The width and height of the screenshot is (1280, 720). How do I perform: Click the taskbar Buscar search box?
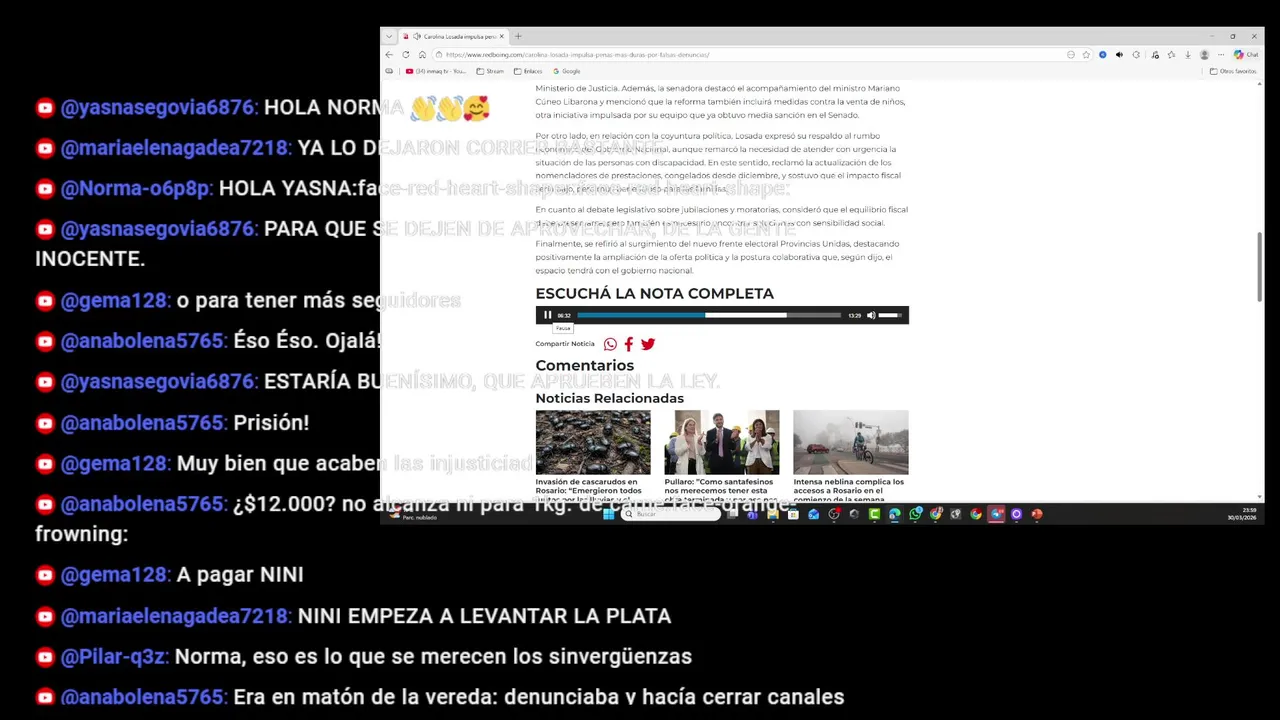670,515
